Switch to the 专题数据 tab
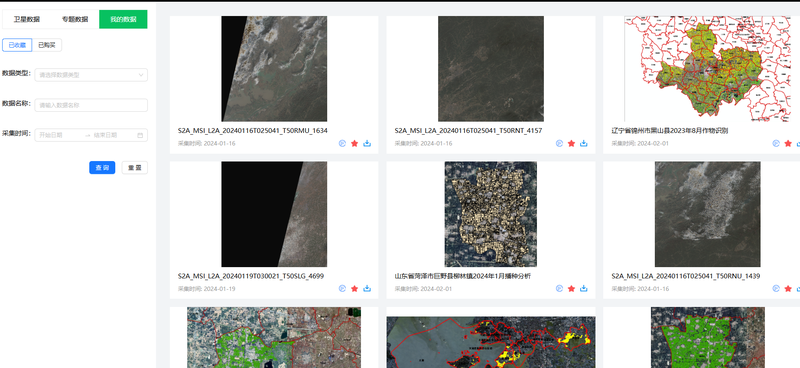This screenshot has height=368, width=800. (x=75, y=19)
